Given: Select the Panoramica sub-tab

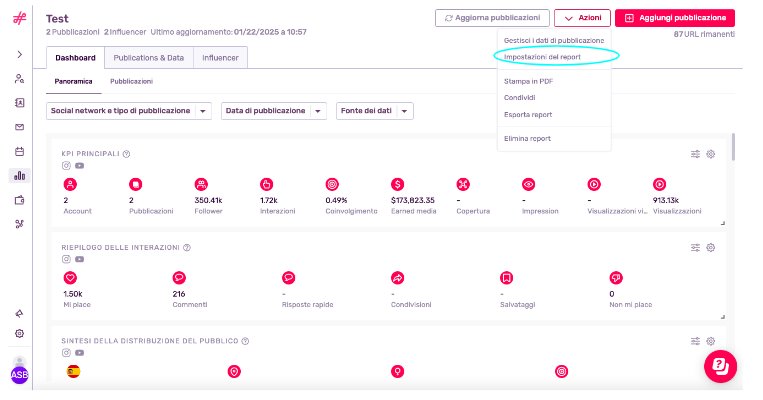Looking at the screenshot, I should pyautogui.click(x=73, y=81).
